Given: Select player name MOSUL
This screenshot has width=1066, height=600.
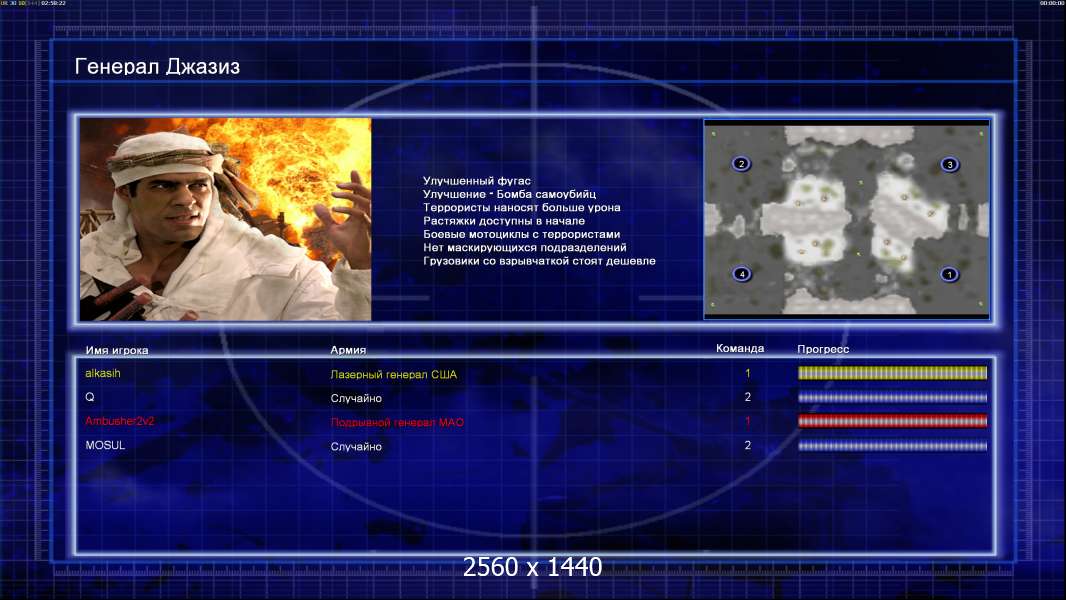Looking at the screenshot, I should click(105, 445).
